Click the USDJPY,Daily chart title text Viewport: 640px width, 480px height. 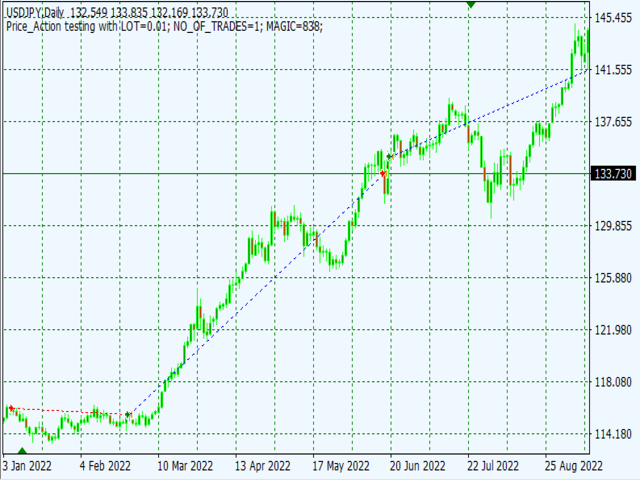35,13
